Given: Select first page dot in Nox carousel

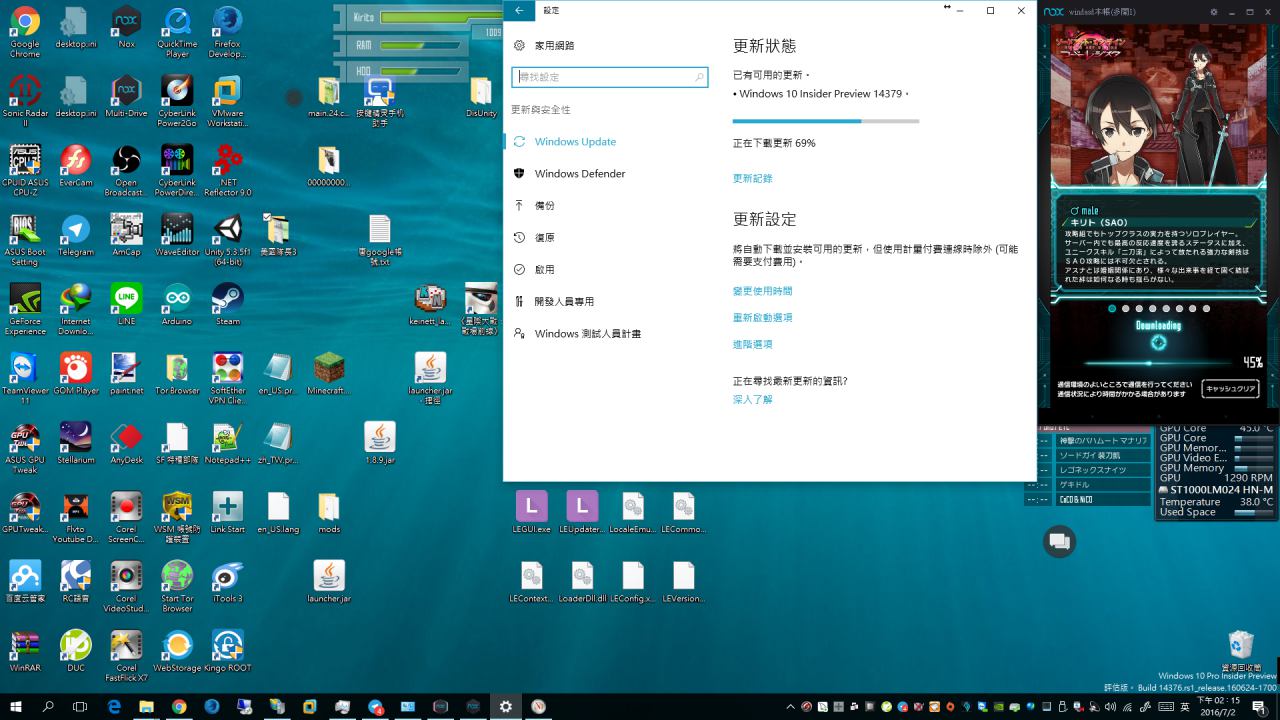Looking at the screenshot, I should point(1112,309).
